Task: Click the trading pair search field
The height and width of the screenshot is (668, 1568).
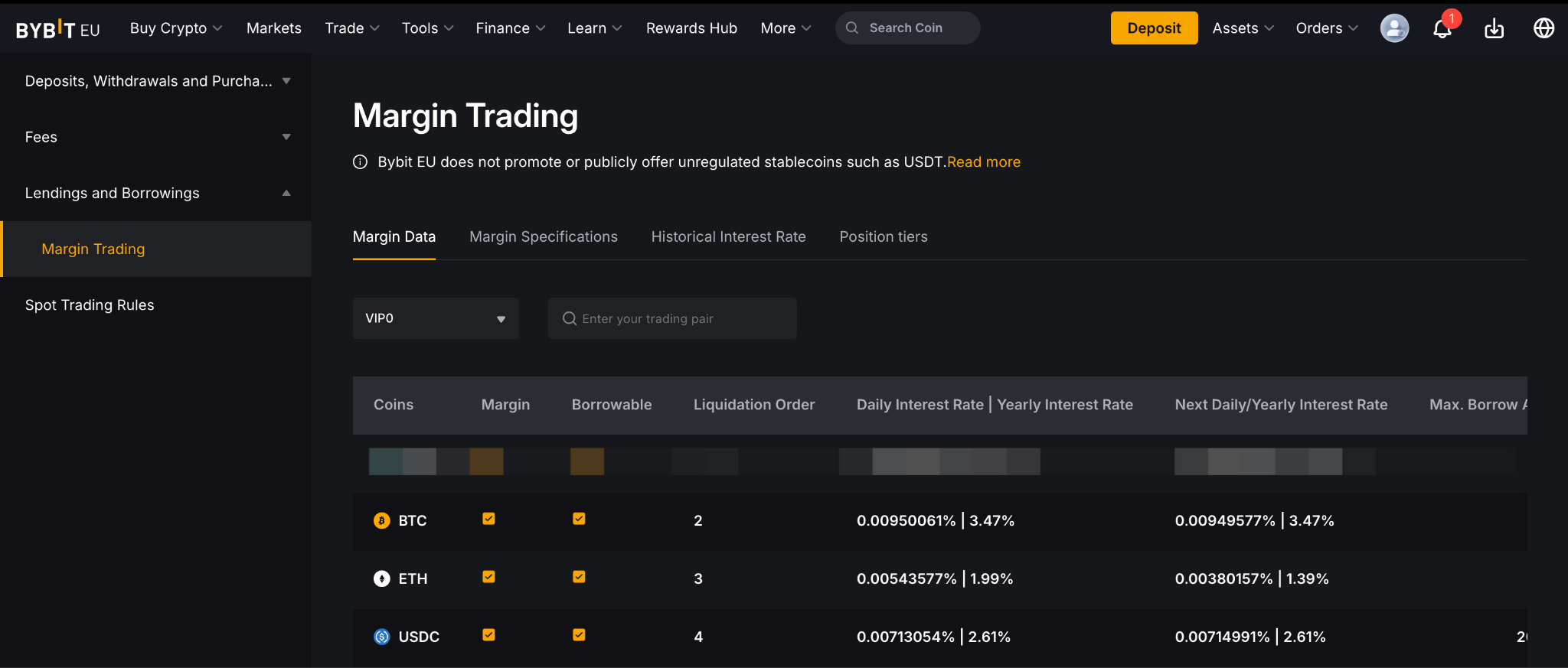Action: click(x=672, y=318)
